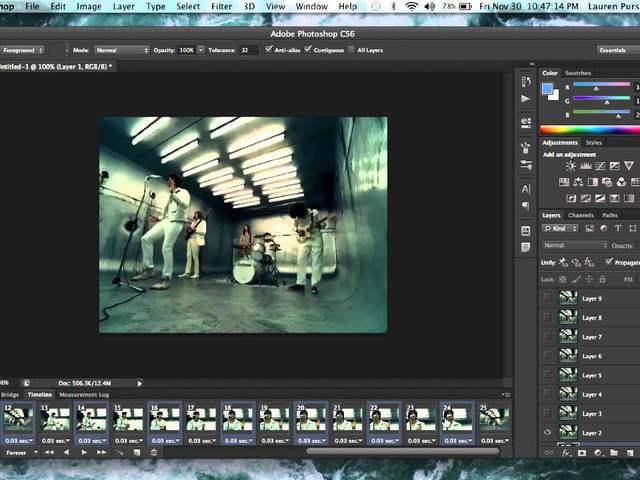Open the History panel icon
Viewport: 640px width, 480px height.
526,82
